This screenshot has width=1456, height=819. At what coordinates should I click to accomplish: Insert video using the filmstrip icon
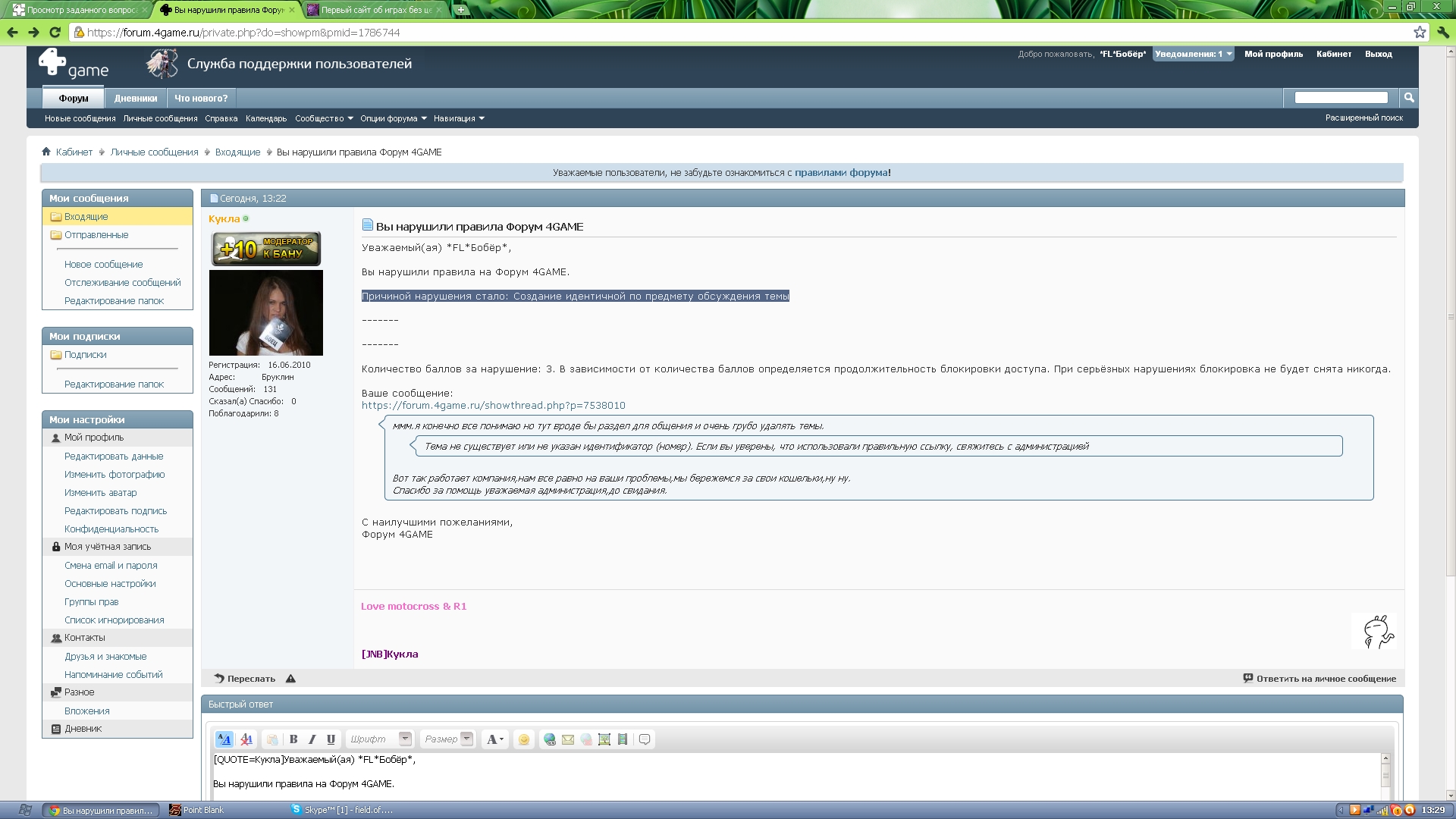623,739
